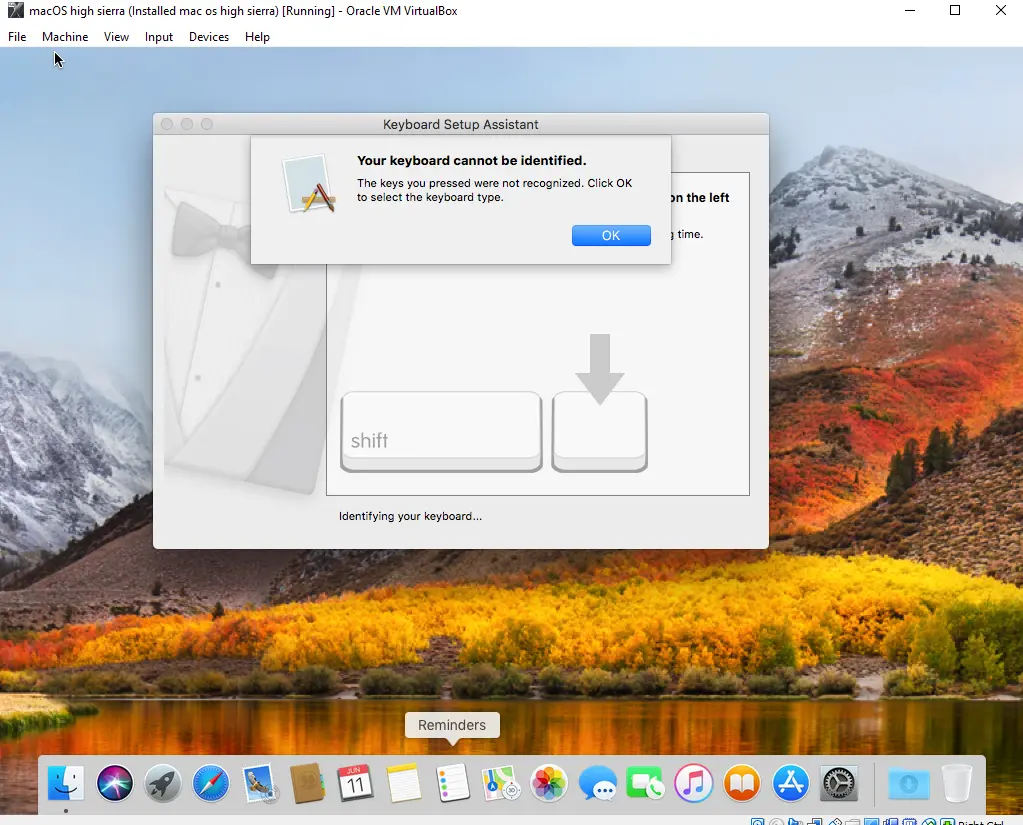The image size is (1023, 825).
Task: Open App Store icon in dock
Action: pyautogui.click(x=790, y=783)
